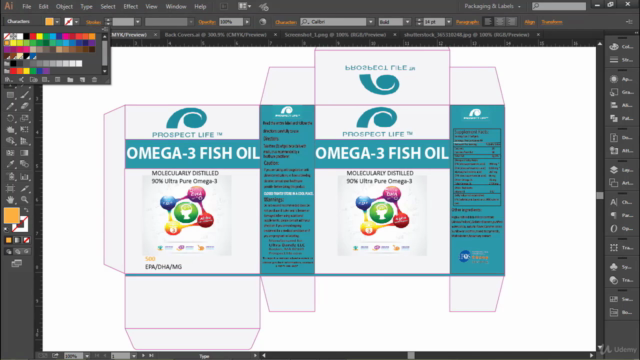The image size is (640, 360).
Task: Expand Calibri font family dropdown
Action: click(371, 22)
